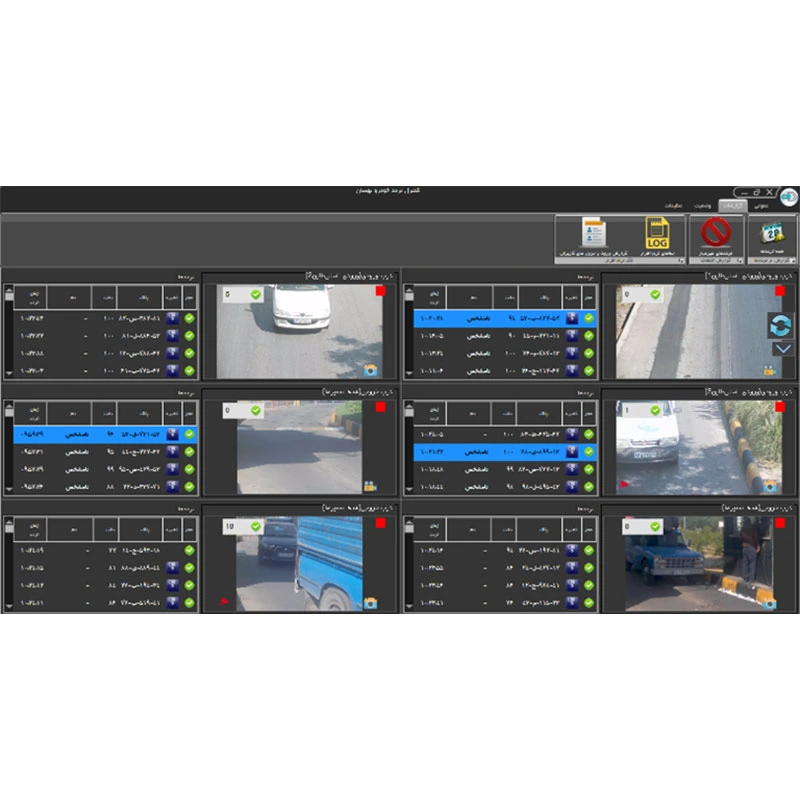Select the highlighted ribbon tab
This screenshot has height=800, width=800.
(x=733, y=206)
